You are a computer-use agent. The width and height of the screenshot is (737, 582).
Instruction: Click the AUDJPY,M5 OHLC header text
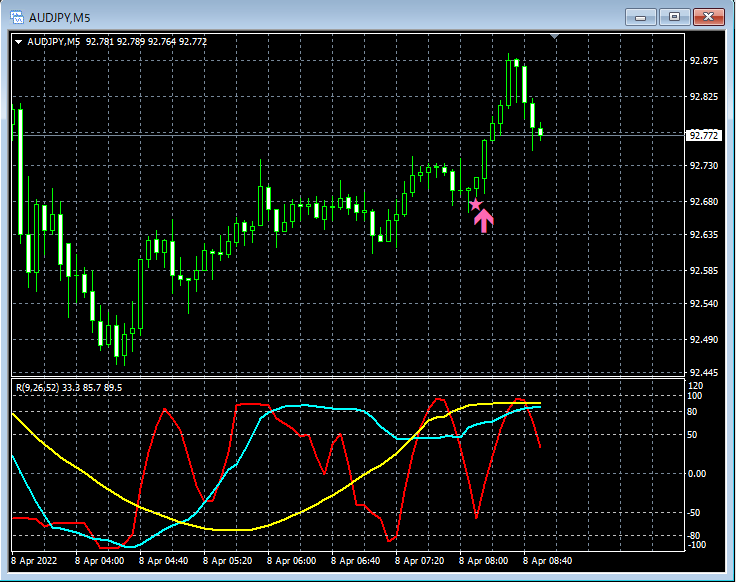[117, 42]
